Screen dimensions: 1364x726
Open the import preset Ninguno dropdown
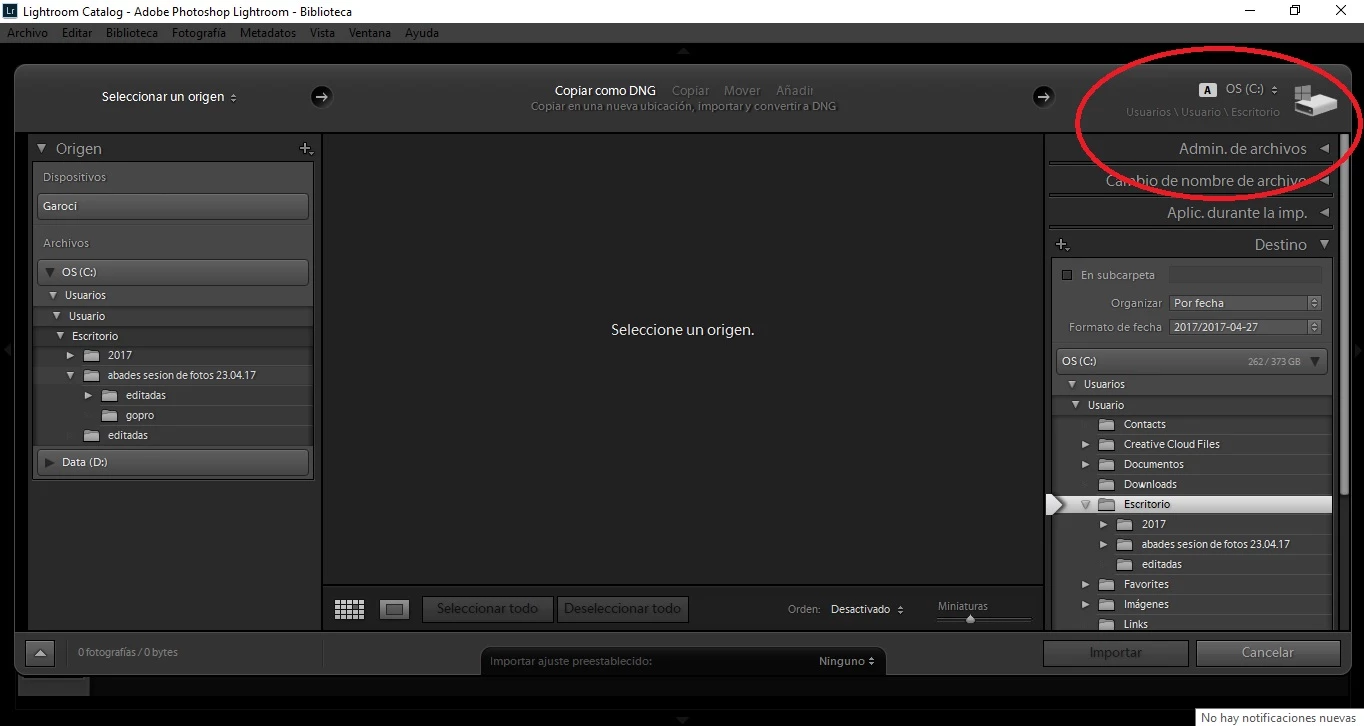coord(846,661)
